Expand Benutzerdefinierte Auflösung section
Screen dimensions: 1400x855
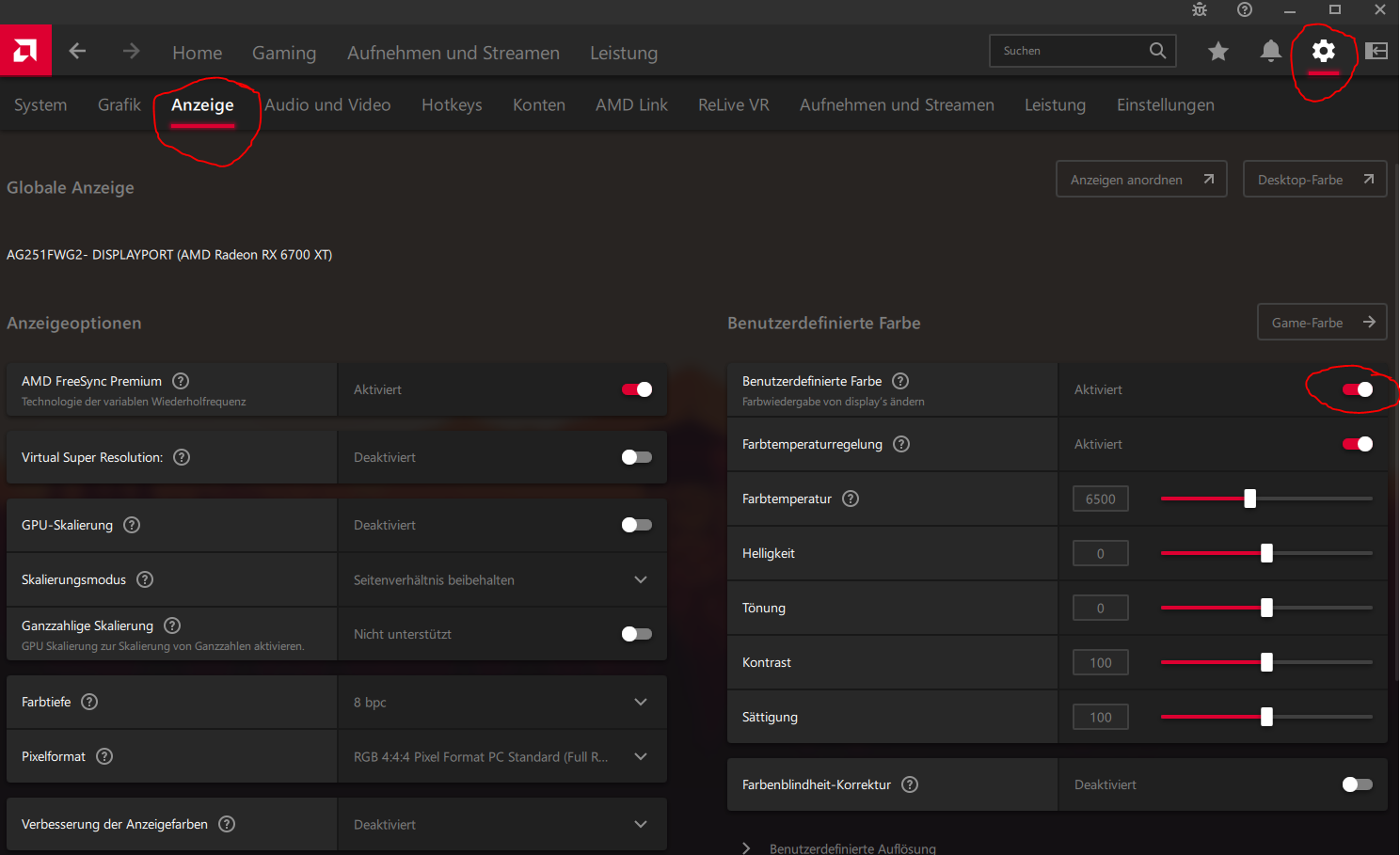pyautogui.click(x=839, y=848)
